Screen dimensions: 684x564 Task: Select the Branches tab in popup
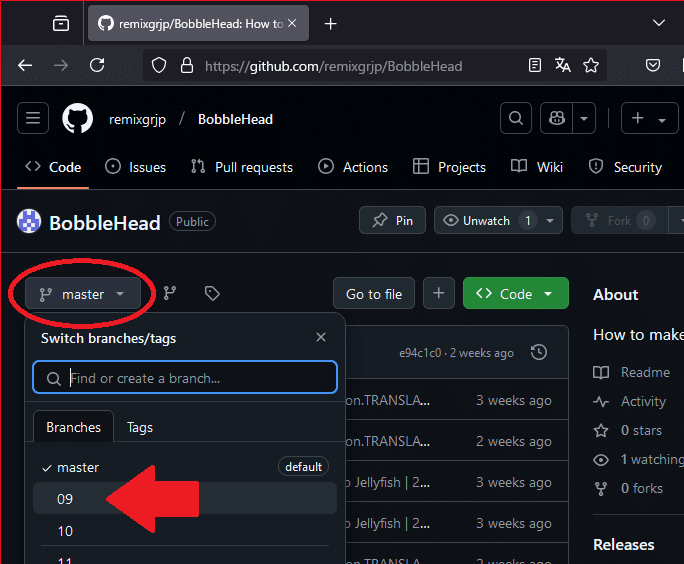click(73, 427)
